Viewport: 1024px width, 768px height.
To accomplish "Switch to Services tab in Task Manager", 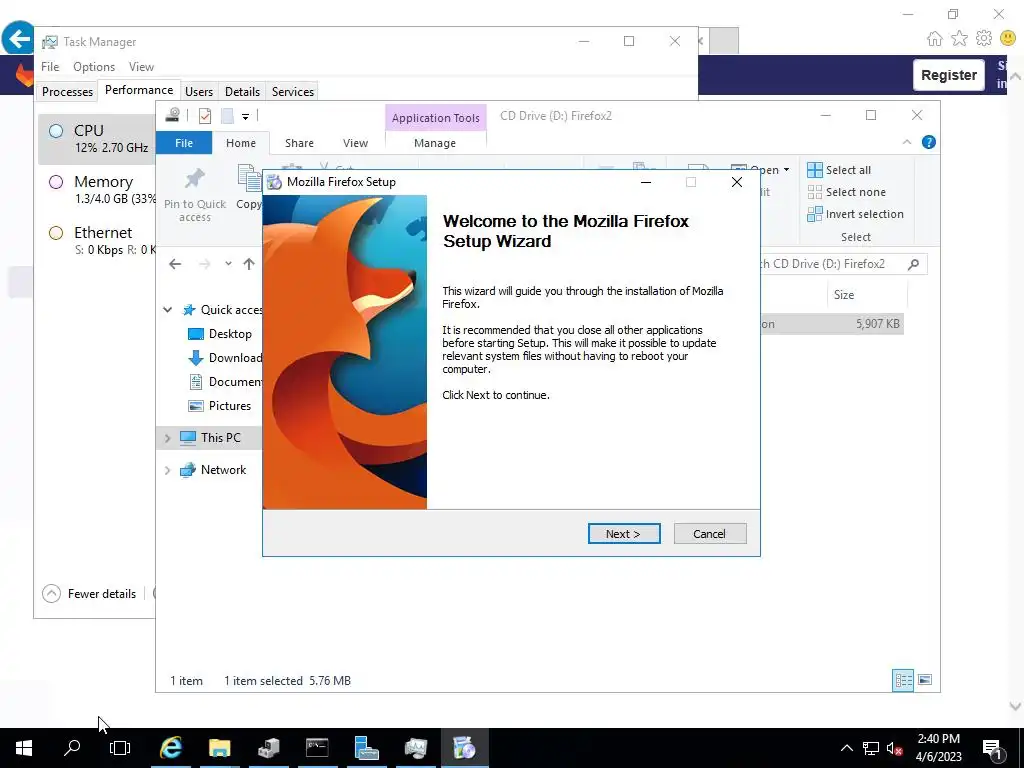I will pos(293,91).
